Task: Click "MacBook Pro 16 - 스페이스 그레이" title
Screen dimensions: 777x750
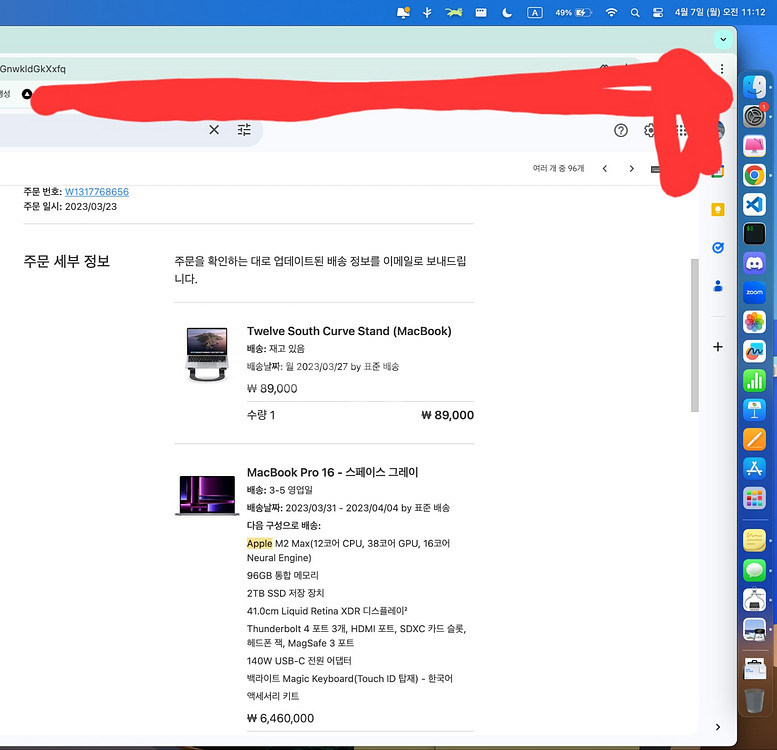Action: click(333, 472)
